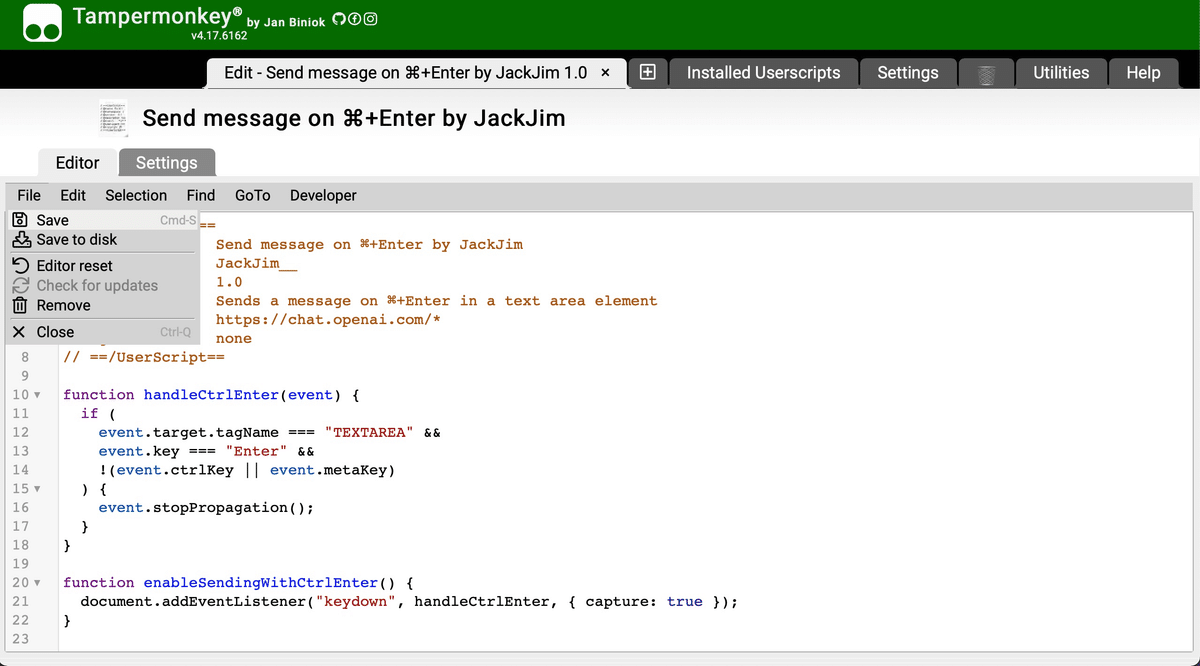Click the Close X icon in File menu
Image resolution: width=1200 pixels, height=666 pixels.
pos(19,332)
